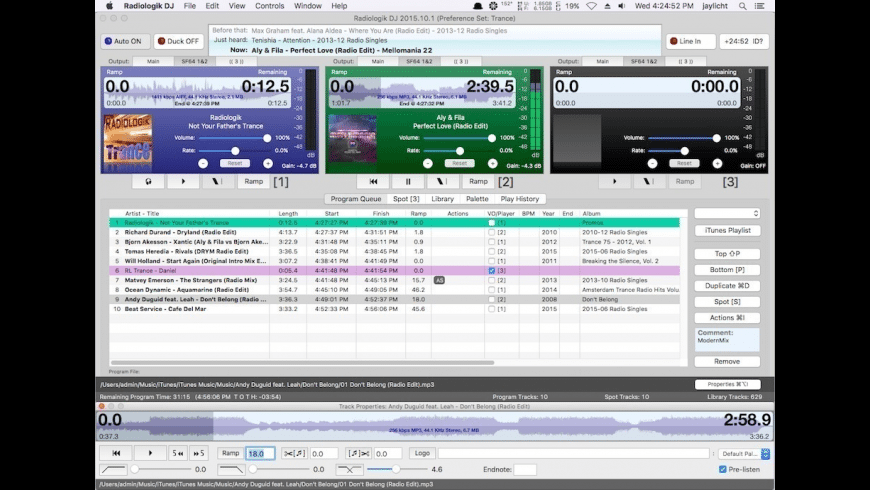The height and width of the screenshot is (490, 870).
Task: Increase rate with plus icon on player 1
Action: [x=268, y=164]
